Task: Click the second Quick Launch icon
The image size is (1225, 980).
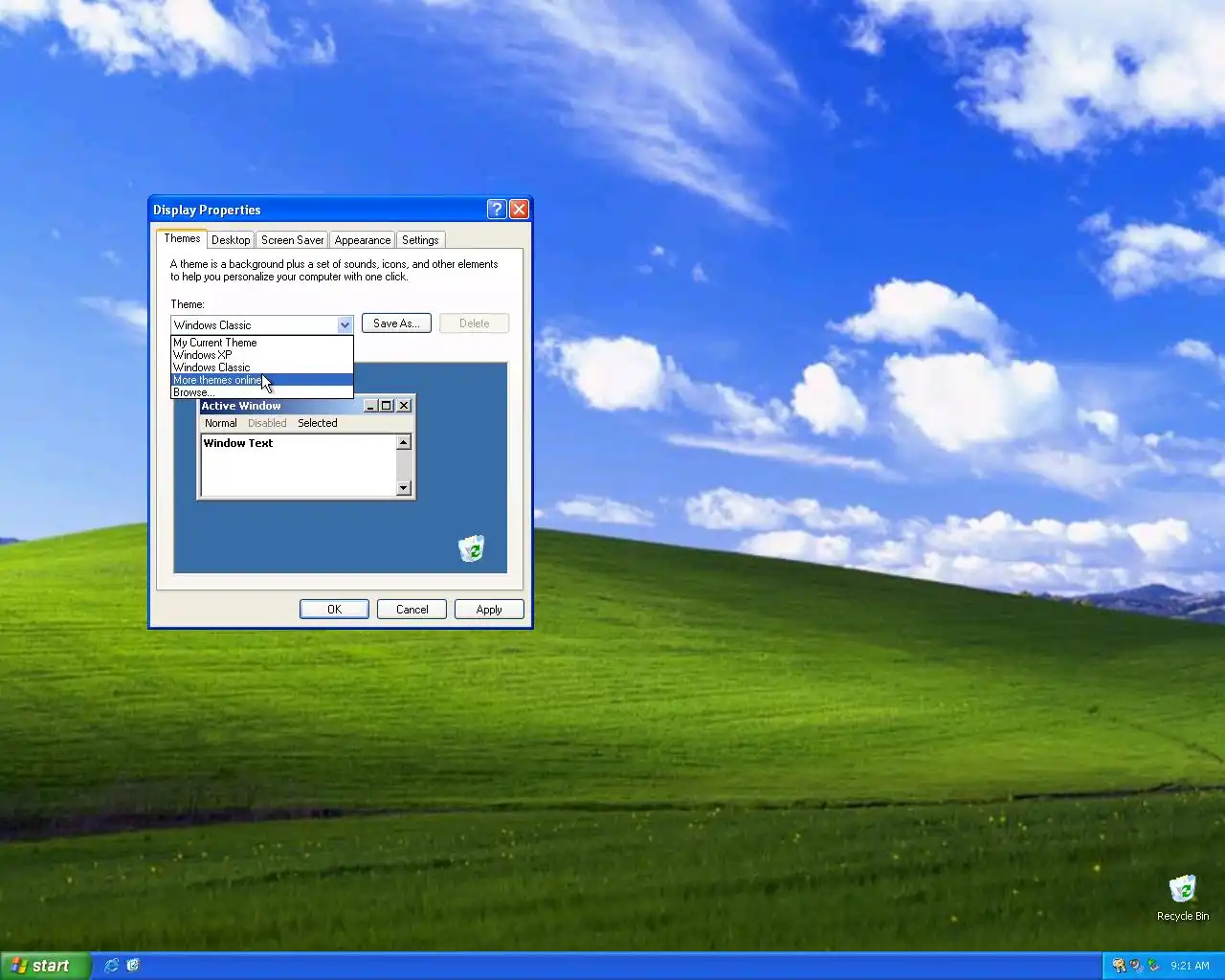Action: 133,966
